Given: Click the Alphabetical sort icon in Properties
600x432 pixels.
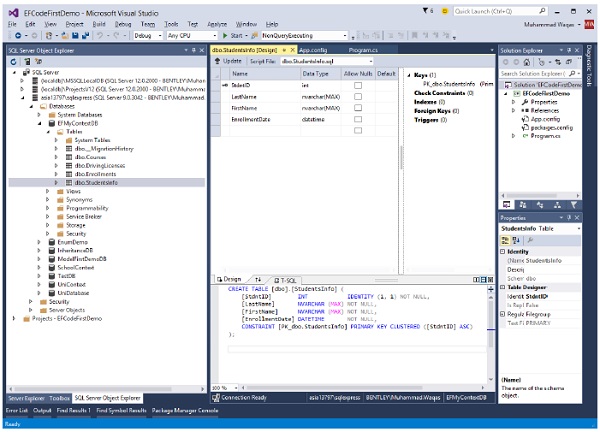Looking at the screenshot, I should click(516, 240).
